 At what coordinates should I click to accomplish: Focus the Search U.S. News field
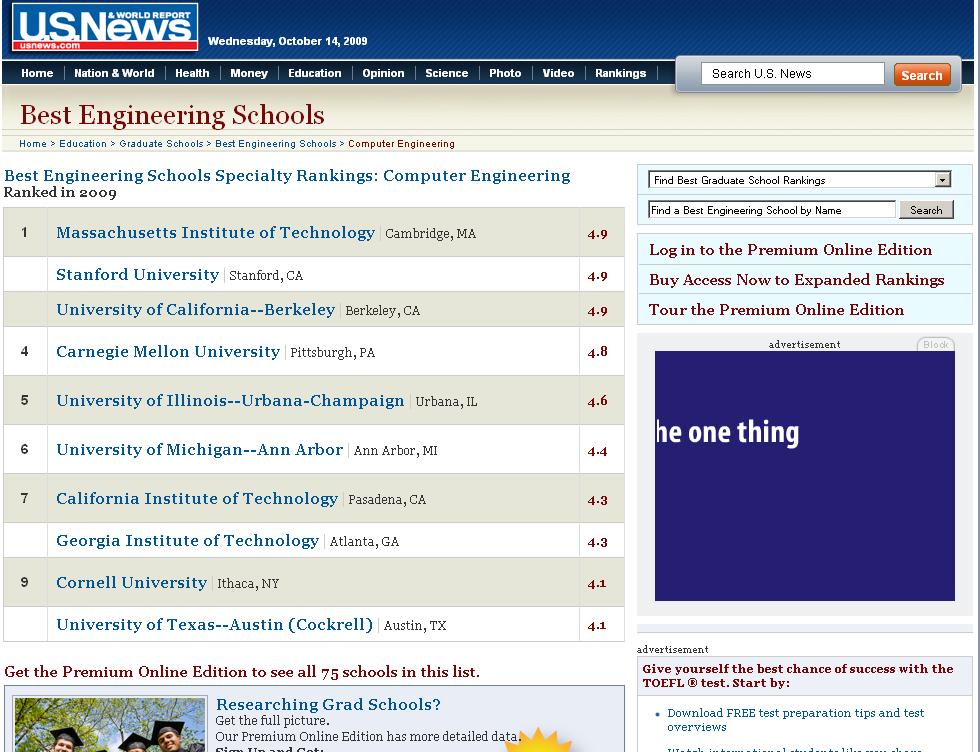[792, 74]
